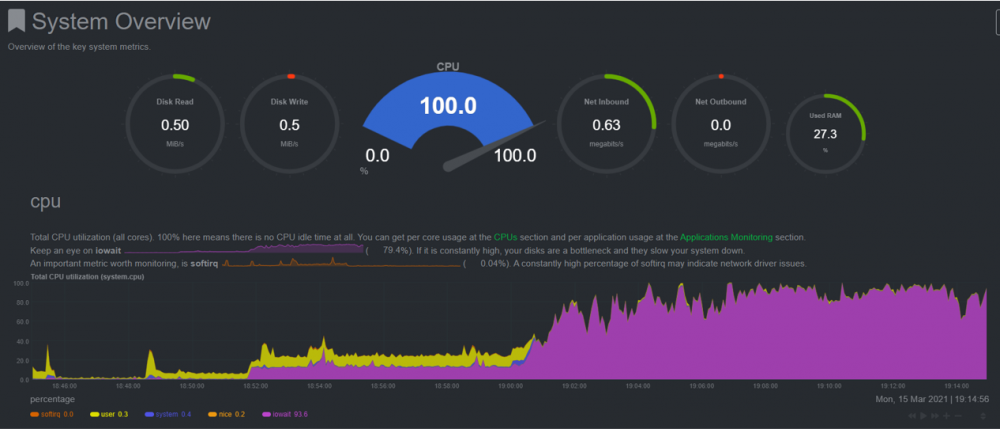Click 'Overview of the key system metrics.' text

pyautogui.click(x=79, y=47)
